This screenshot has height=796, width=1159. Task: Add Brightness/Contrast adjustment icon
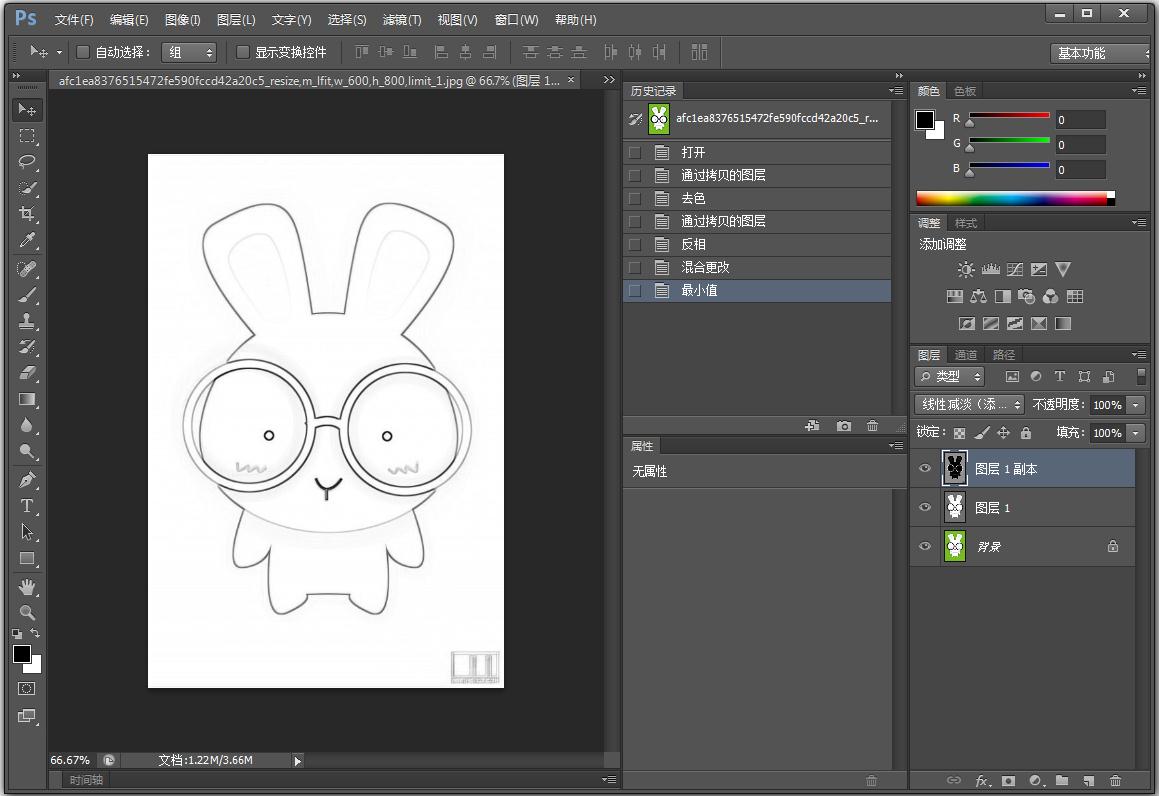point(966,270)
